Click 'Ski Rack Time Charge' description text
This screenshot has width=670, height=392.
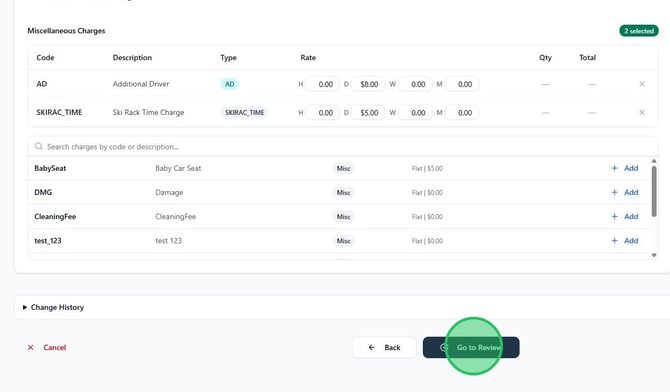click(x=148, y=112)
